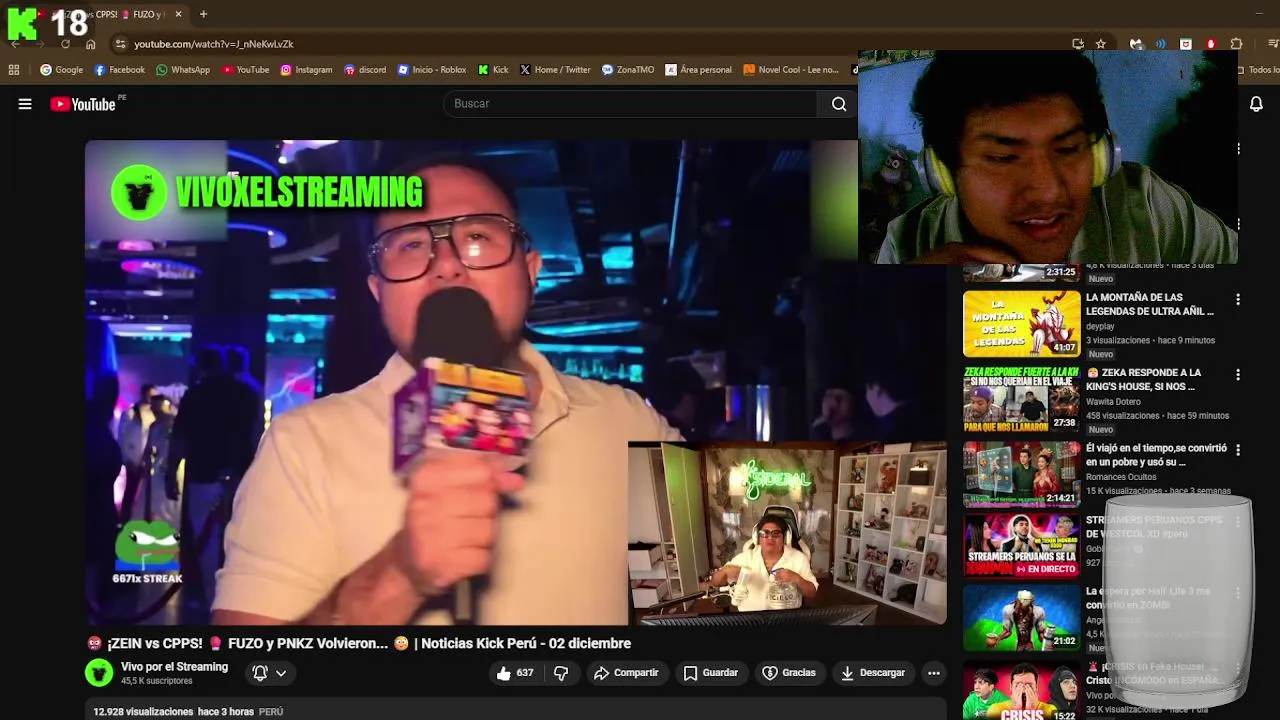Open the Novel Cool bookmark
Screen dimensions: 1280x720
pyautogui.click(x=791, y=70)
